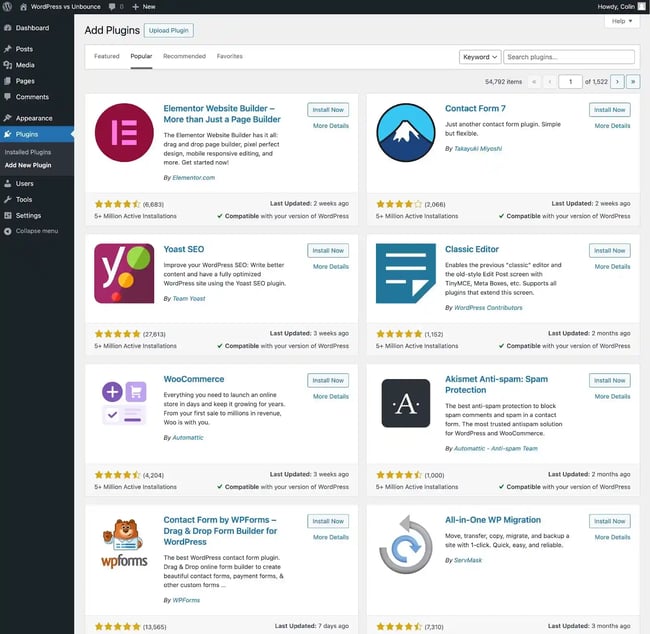
Task: Switch to the Recommended tab
Action: point(184,56)
